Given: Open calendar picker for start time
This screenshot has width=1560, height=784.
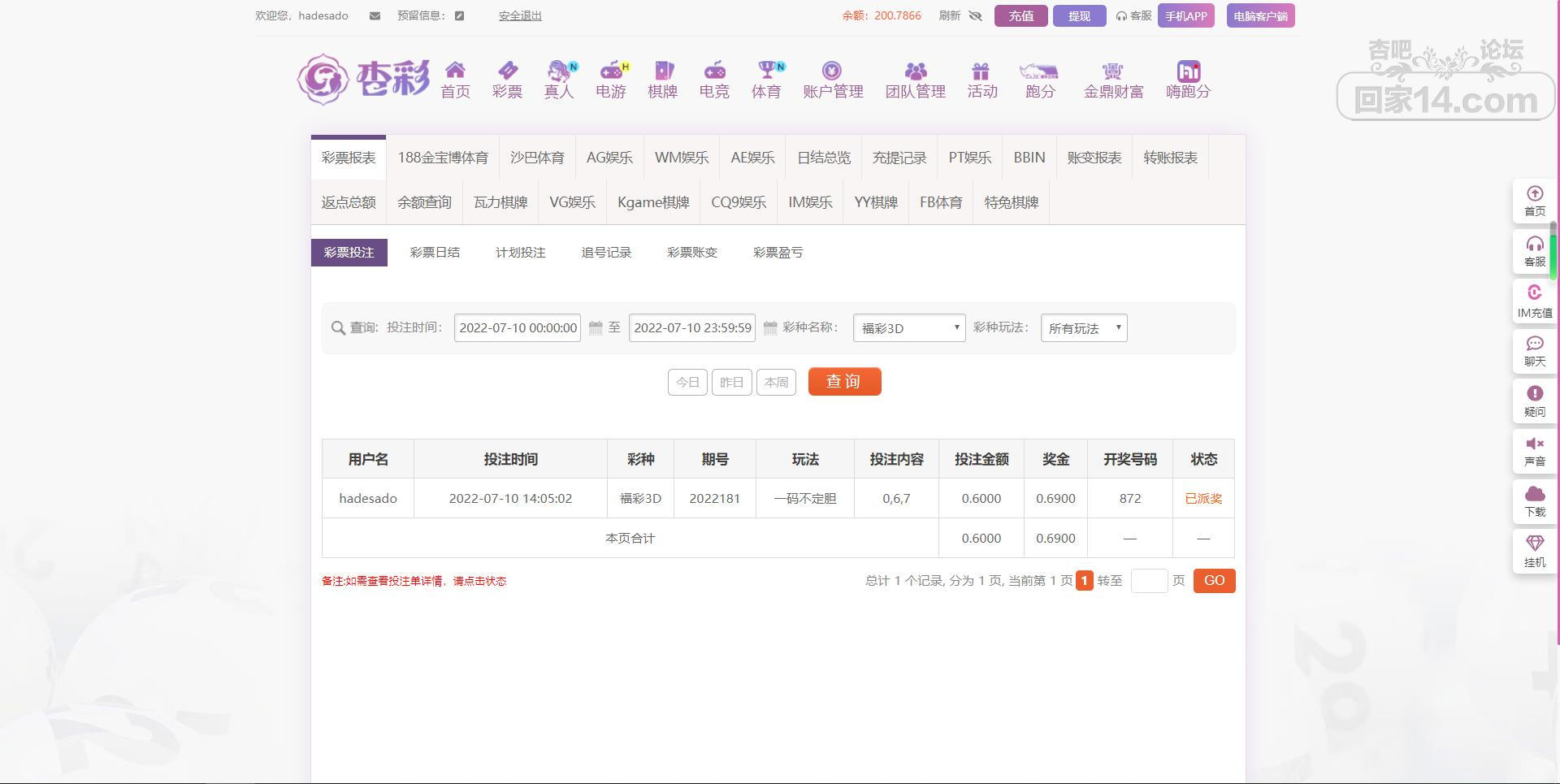Looking at the screenshot, I should (x=596, y=328).
